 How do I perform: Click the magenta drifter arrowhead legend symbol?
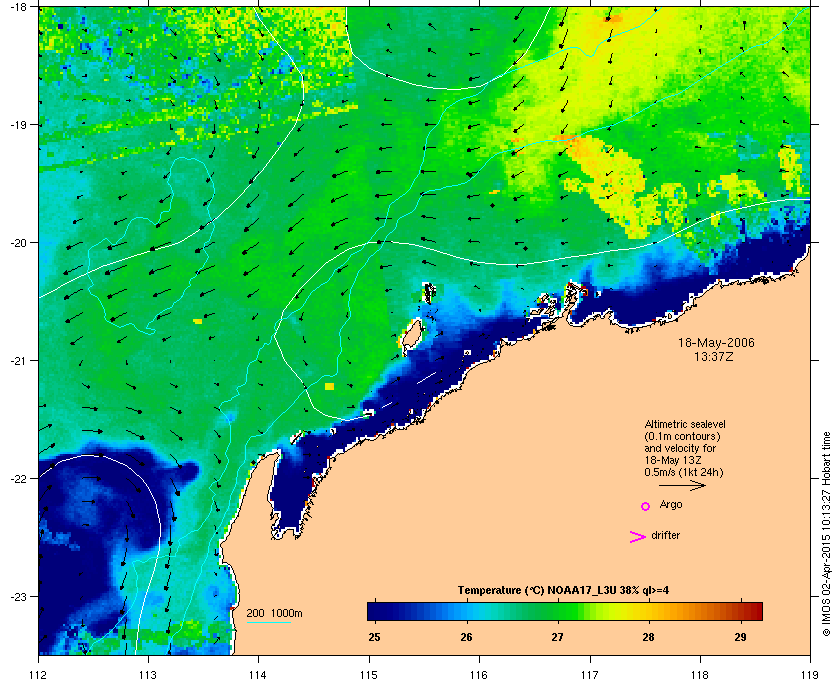point(638,537)
